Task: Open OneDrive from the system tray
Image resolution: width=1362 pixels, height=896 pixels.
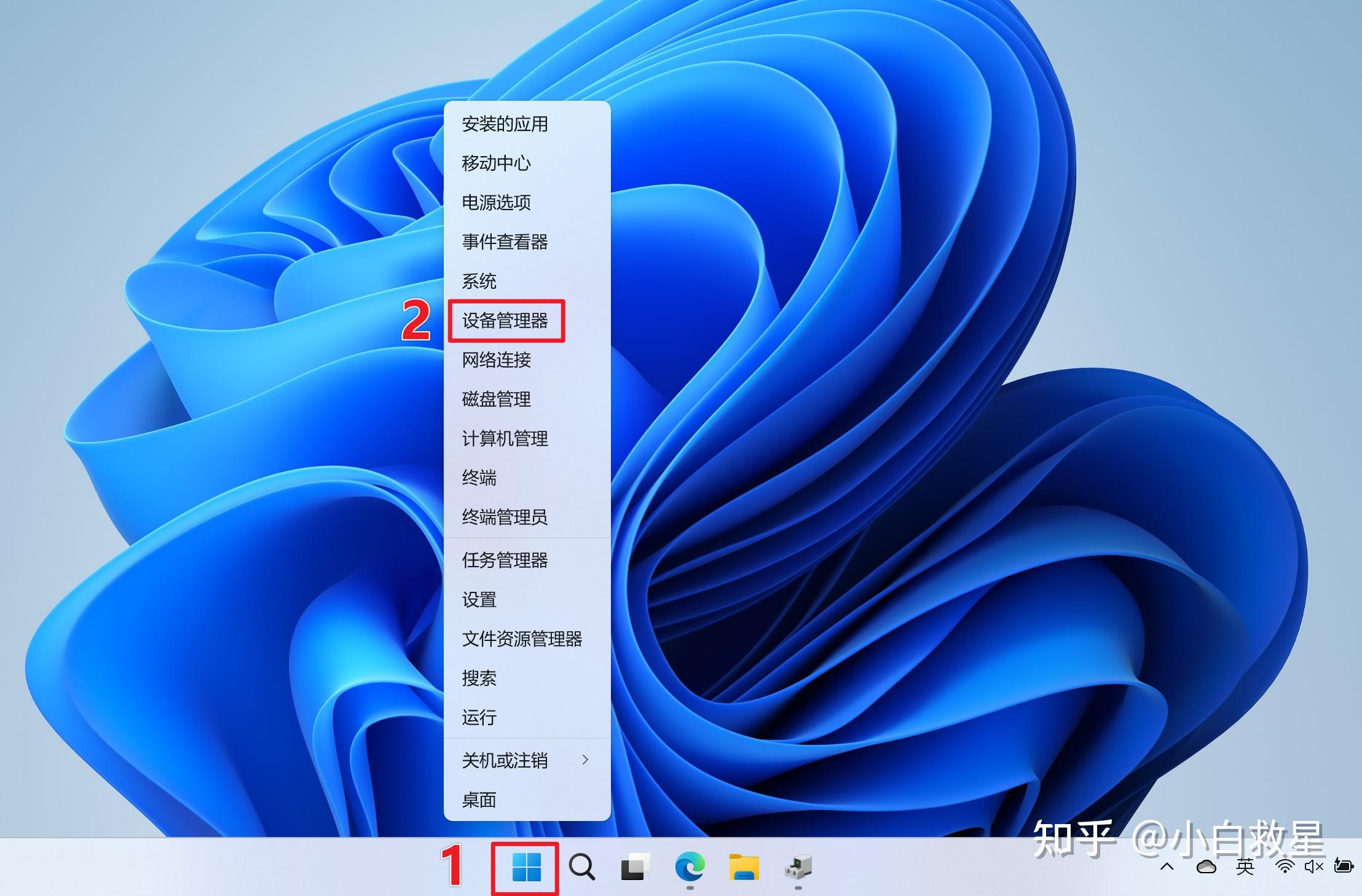Action: coord(1207,867)
